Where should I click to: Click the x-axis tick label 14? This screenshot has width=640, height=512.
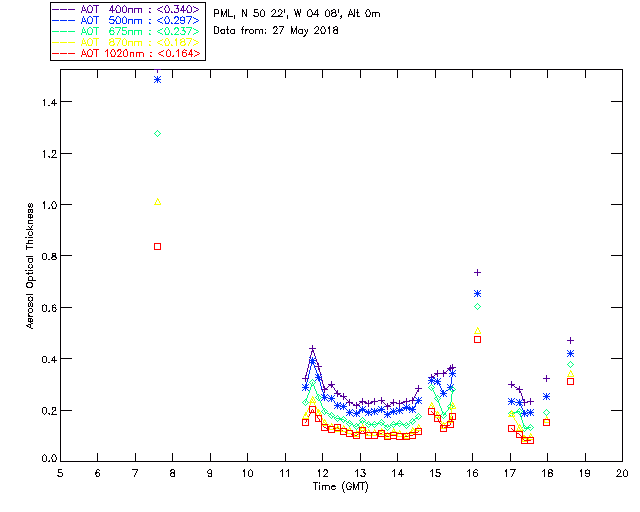click(x=398, y=473)
